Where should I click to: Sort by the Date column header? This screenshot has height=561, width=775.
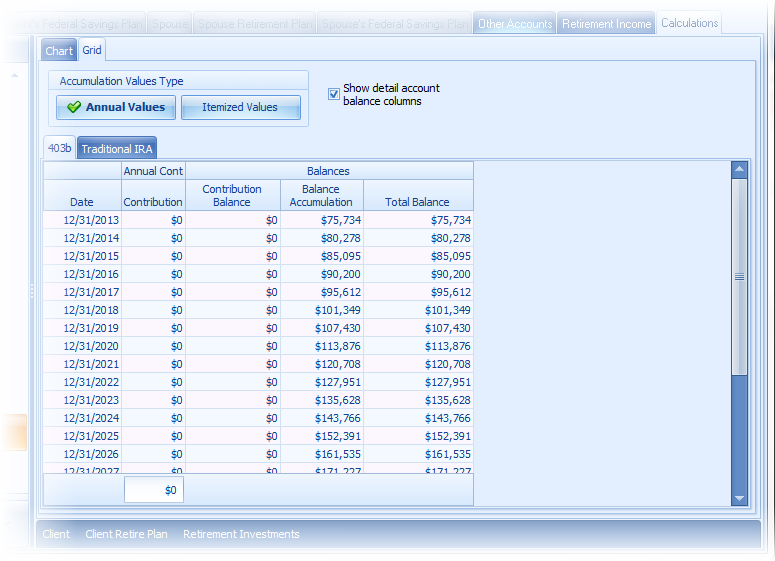[x=82, y=202]
